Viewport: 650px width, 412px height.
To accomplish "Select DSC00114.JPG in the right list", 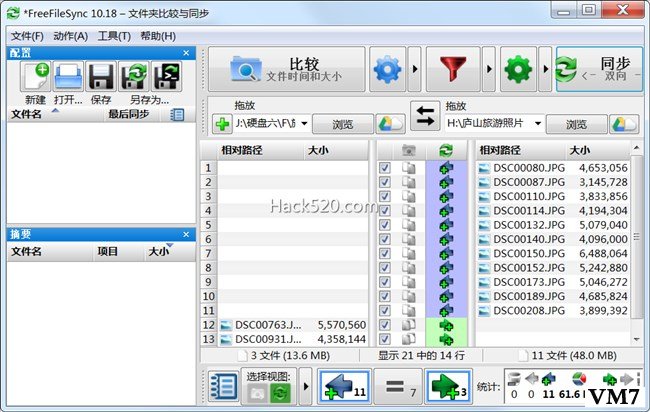I will (529, 211).
